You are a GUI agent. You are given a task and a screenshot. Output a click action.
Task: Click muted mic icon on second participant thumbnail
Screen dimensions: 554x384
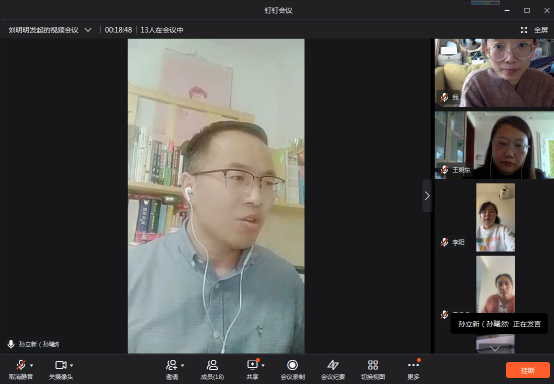pyautogui.click(x=444, y=170)
